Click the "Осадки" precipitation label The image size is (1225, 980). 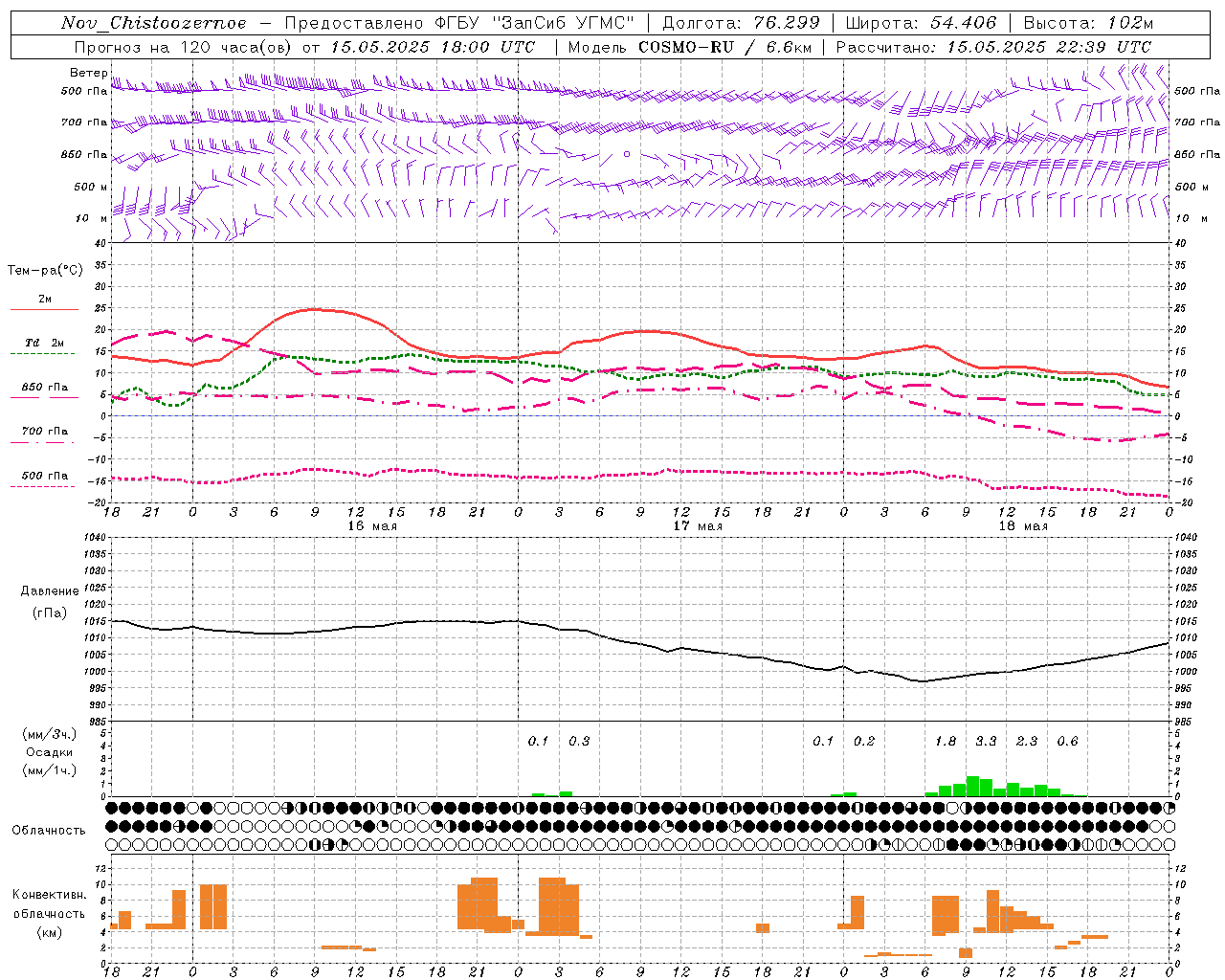click(50, 752)
